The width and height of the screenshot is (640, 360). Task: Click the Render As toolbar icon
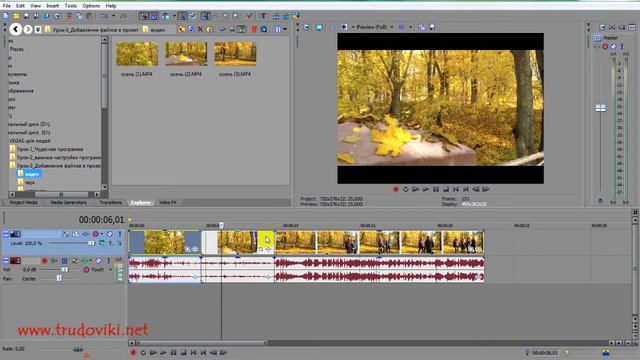point(46,16)
